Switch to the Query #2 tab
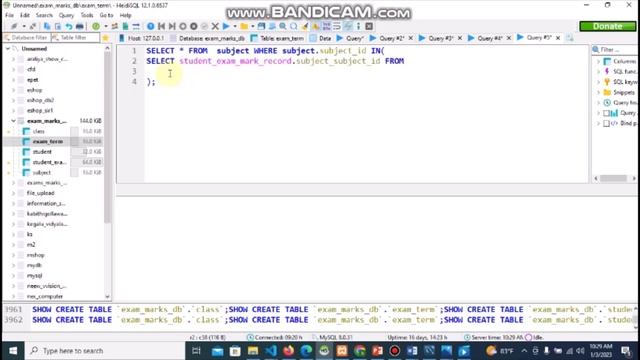640x360 pixels. pyautogui.click(x=388, y=38)
